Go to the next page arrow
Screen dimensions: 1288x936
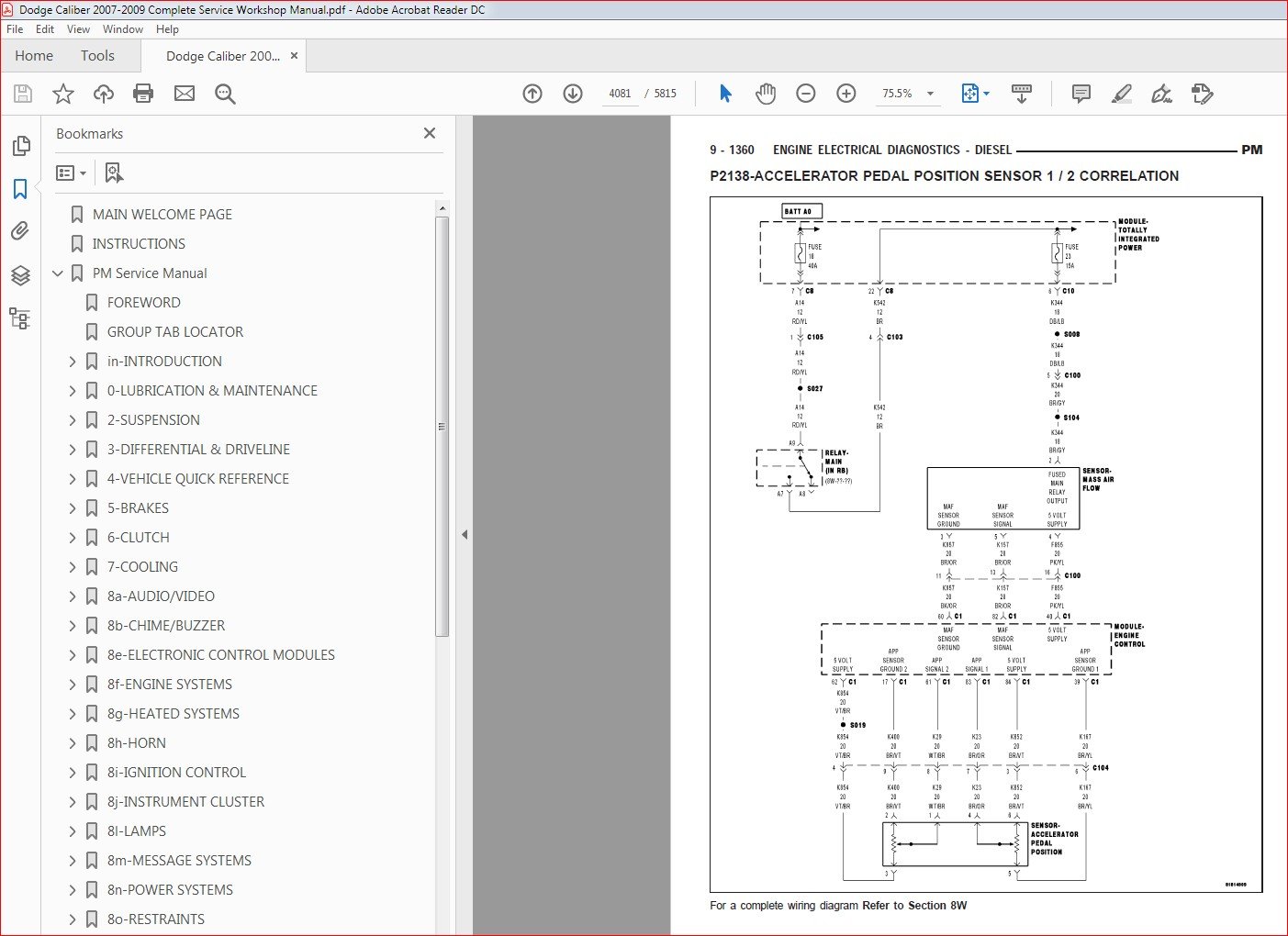coord(573,94)
